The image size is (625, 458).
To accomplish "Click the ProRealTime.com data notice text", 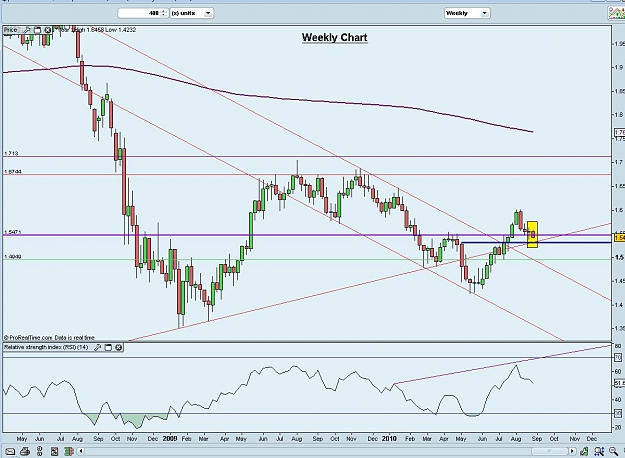I will [49, 338].
